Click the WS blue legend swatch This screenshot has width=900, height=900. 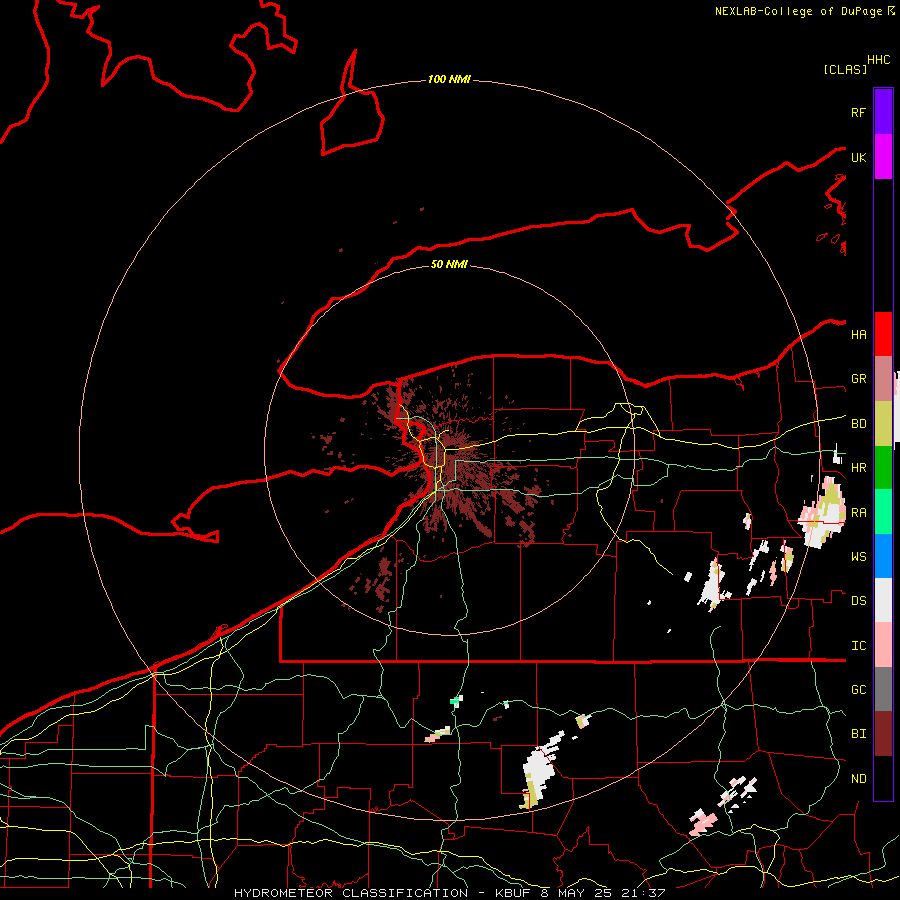[x=883, y=556]
